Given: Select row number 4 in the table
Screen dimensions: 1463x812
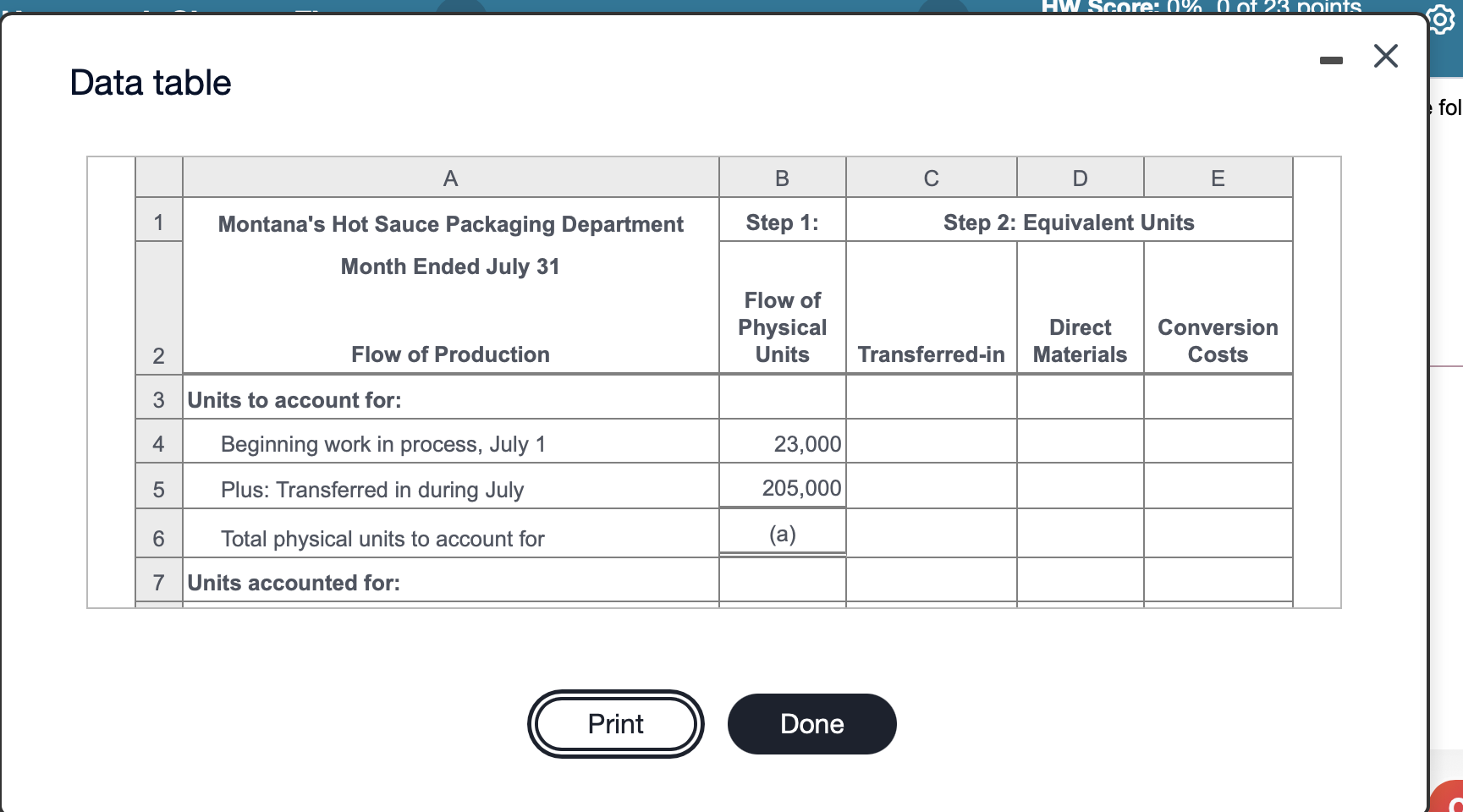Looking at the screenshot, I should coord(157,442).
